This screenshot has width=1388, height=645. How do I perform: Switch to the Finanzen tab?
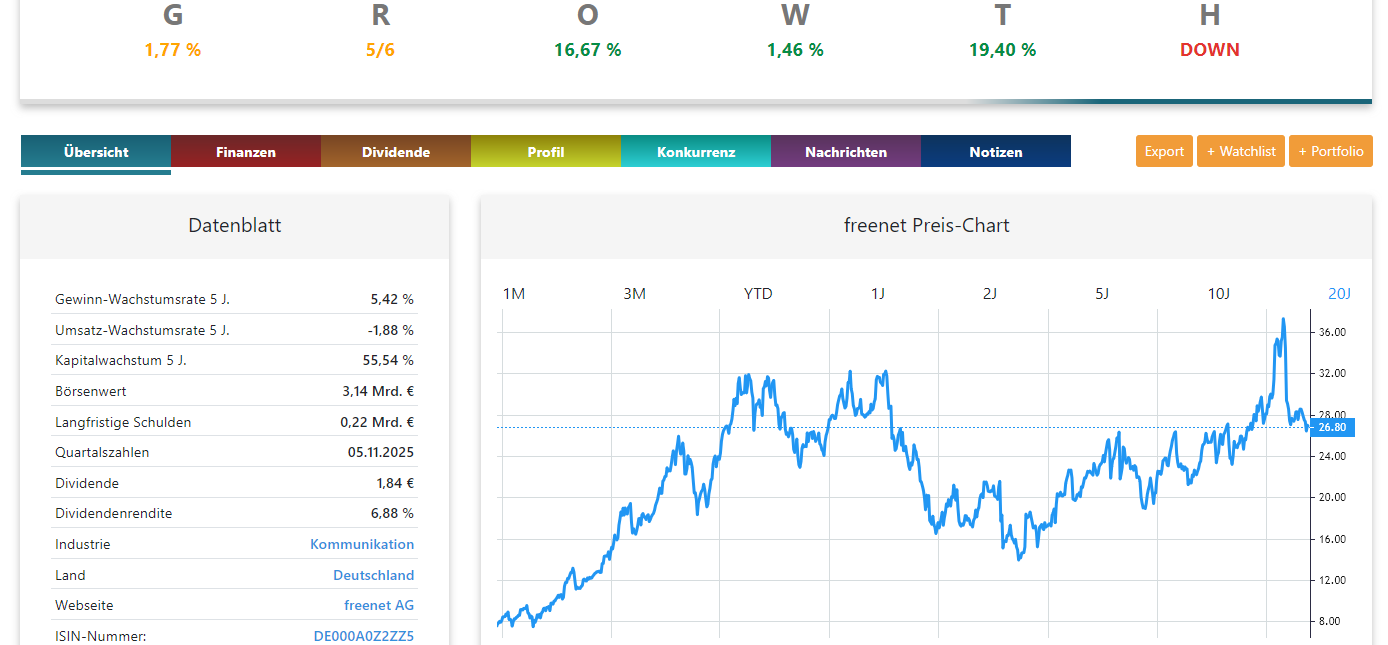click(x=246, y=151)
